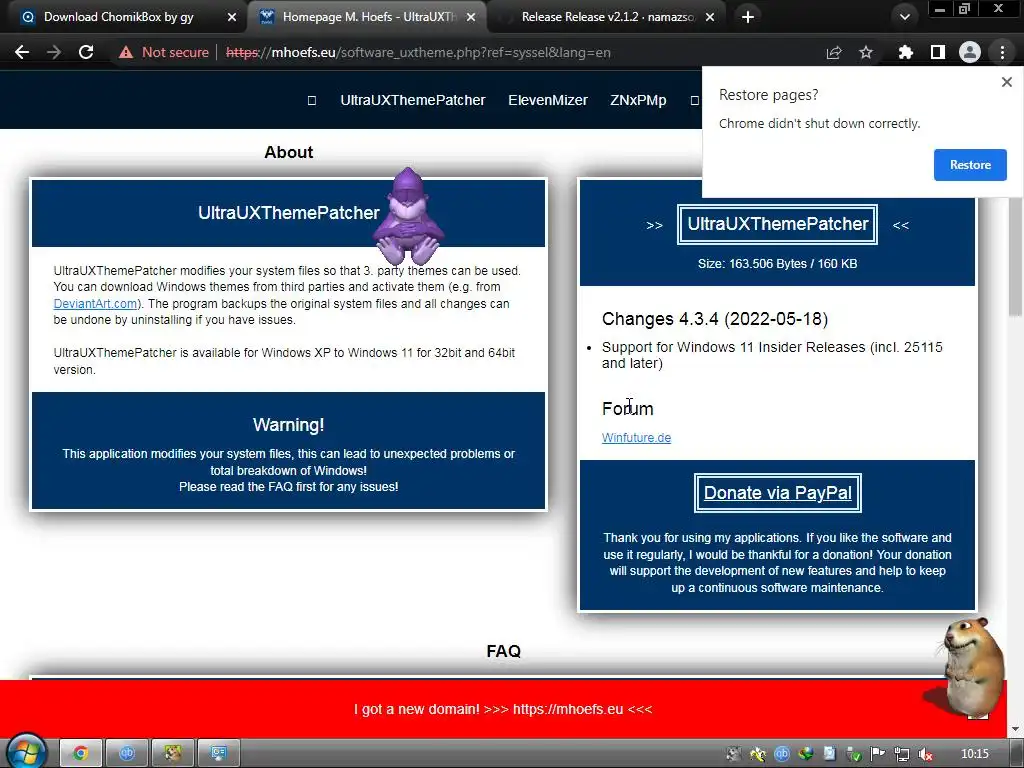
Task: Click the taskbar clock showing 10:15
Action: tap(975, 754)
